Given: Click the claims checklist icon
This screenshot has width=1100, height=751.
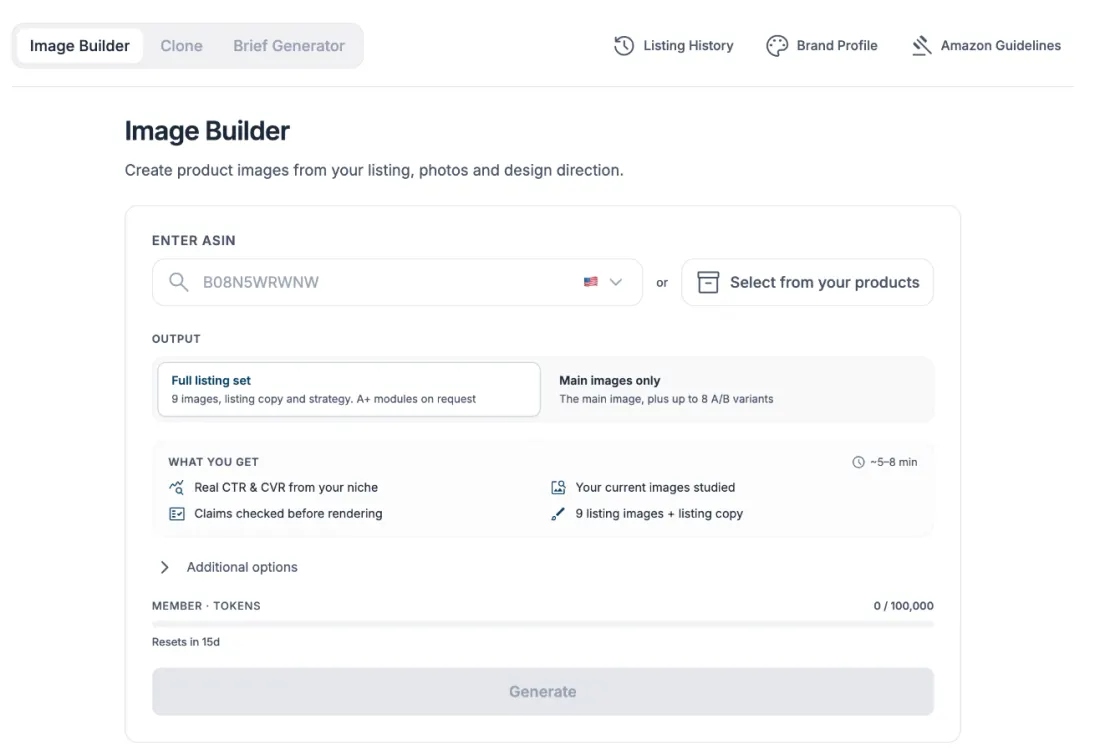Looking at the screenshot, I should click(x=177, y=514).
